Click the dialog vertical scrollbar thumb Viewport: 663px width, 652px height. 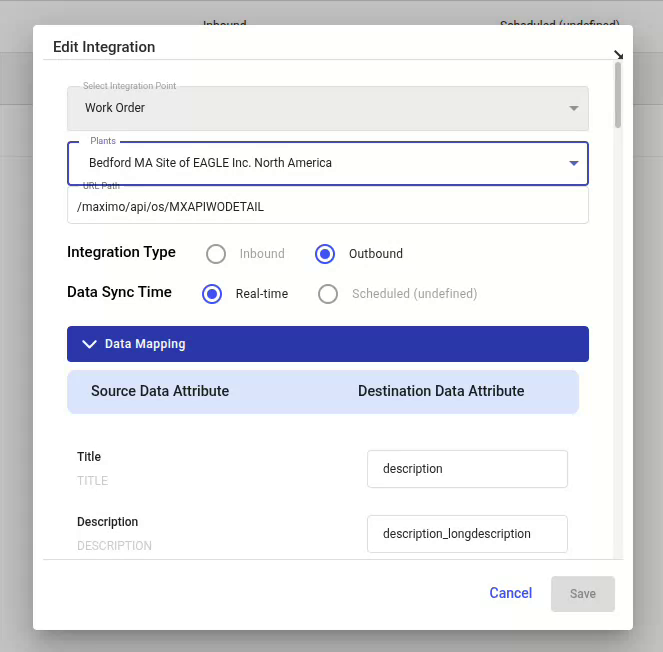click(618, 95)
